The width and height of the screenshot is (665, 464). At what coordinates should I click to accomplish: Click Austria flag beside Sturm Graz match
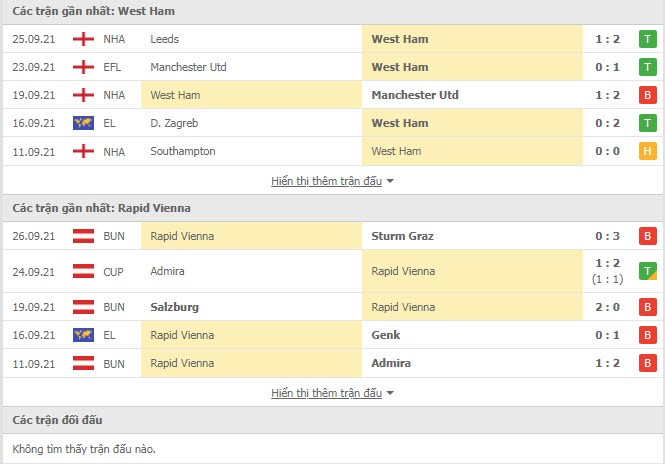pos(83,236)
